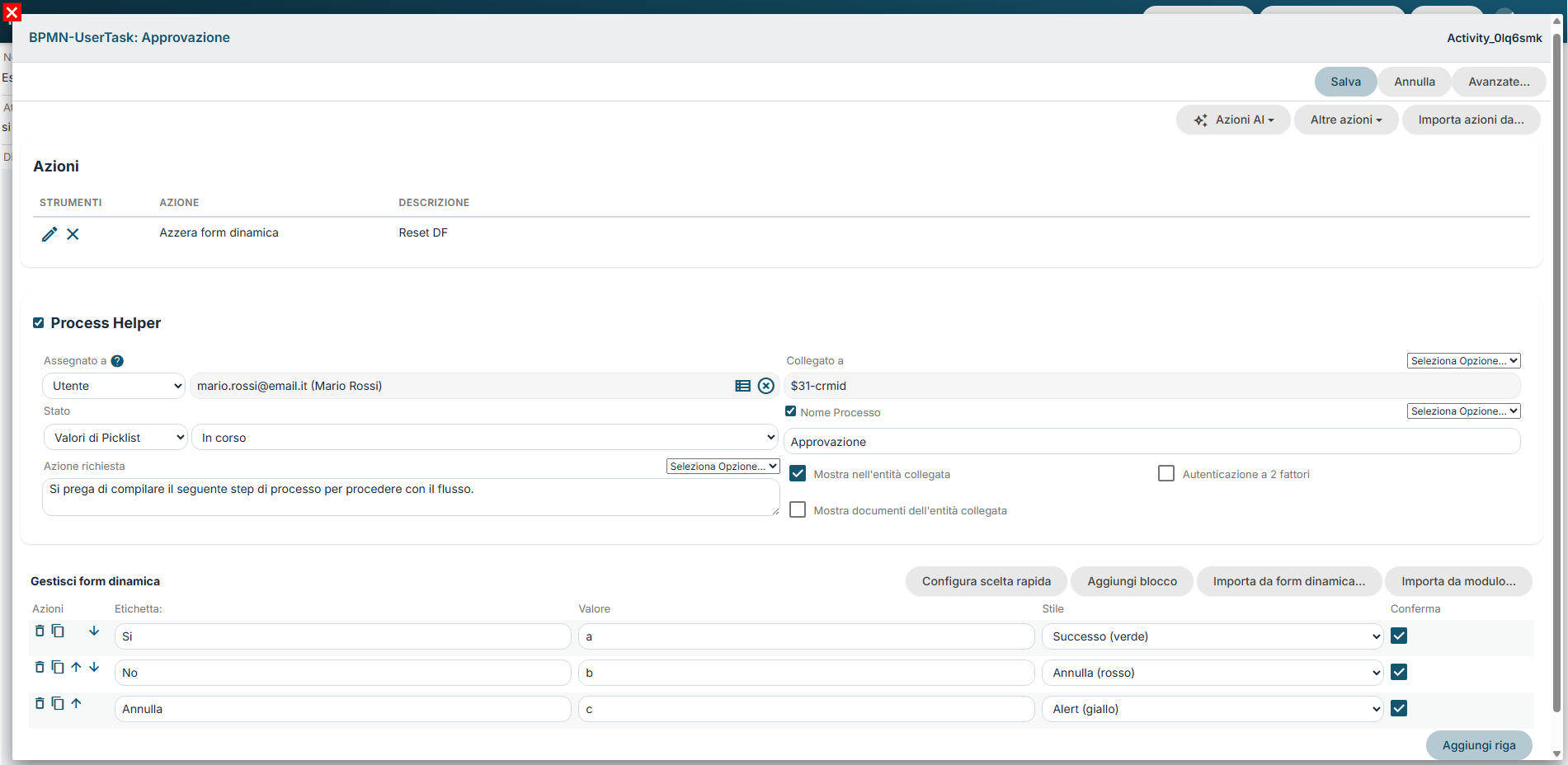Delete the Azzera form dinamica action
The width and height of the screenshot is (1568, 765).
[73, 234]
